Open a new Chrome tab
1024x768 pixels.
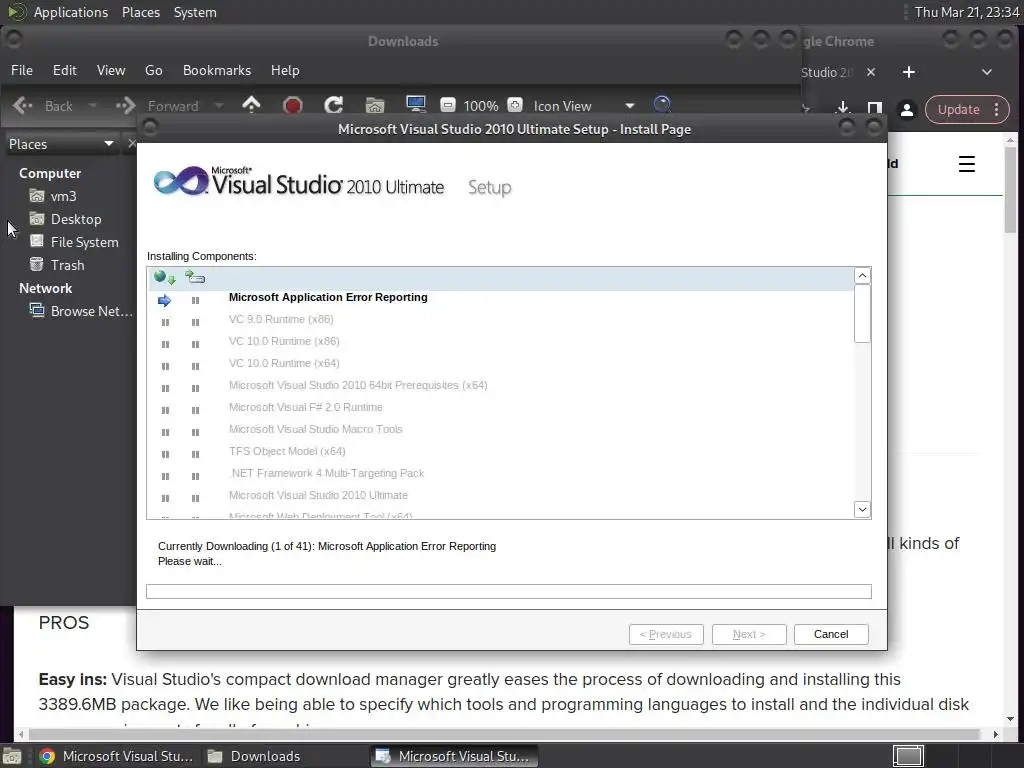(908, 72)
